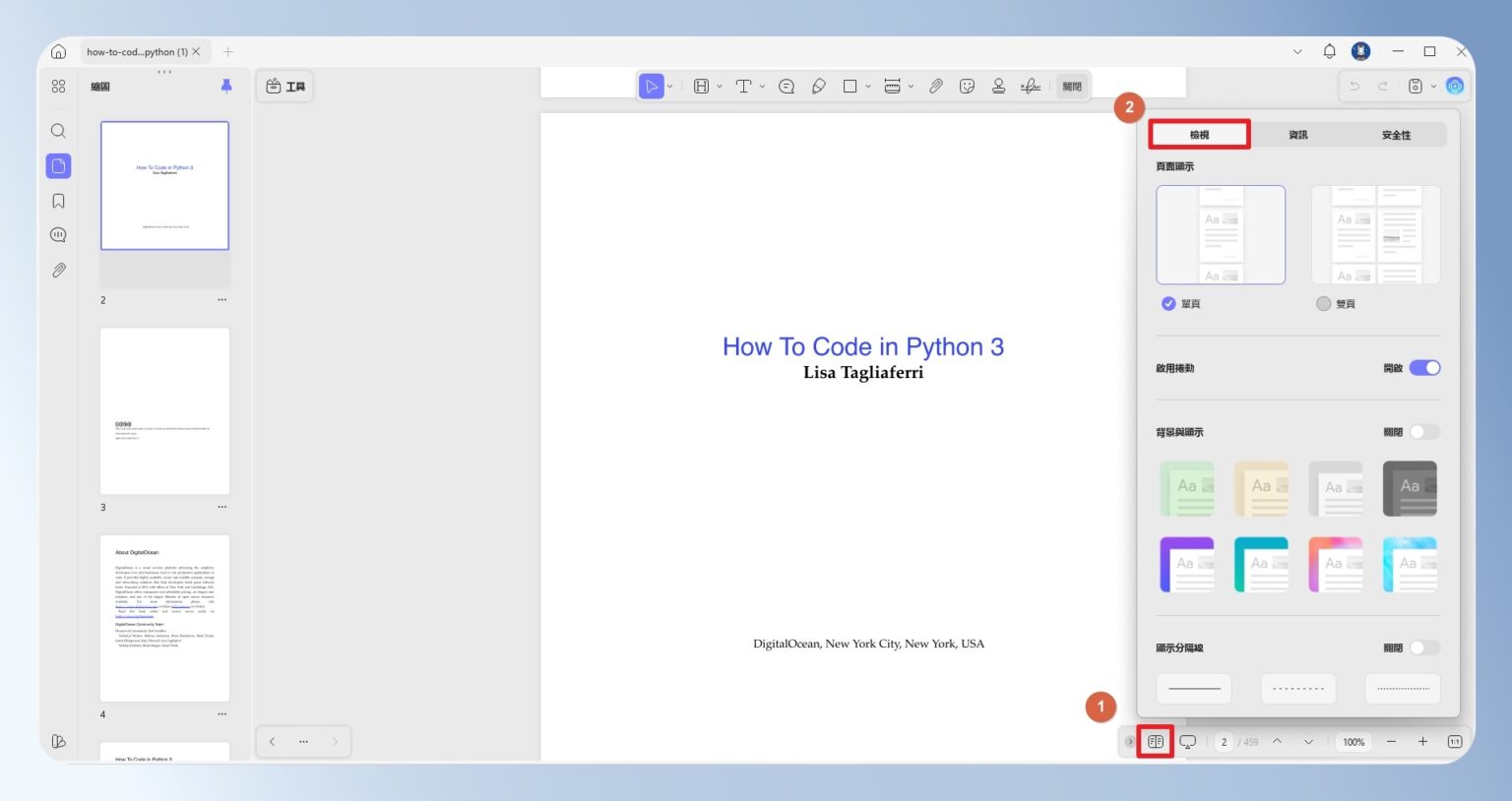Select the sticker tool in toolbar

point(967,87)
